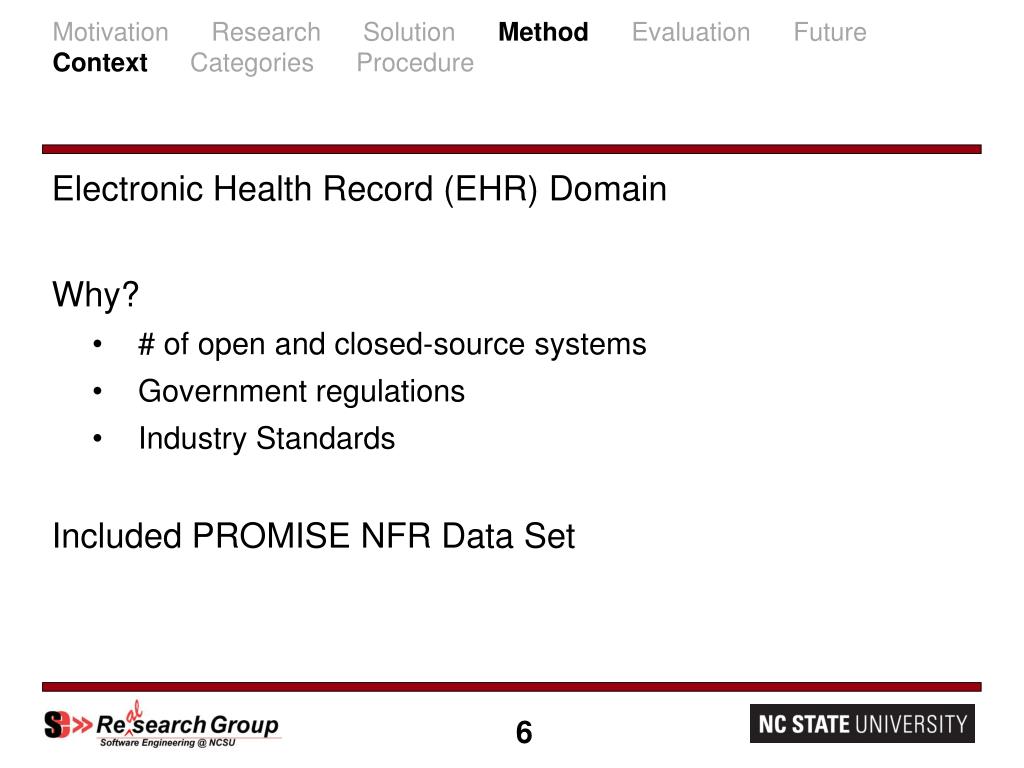Open the Future section
1024x768 pixels.
tap(829, 32)
